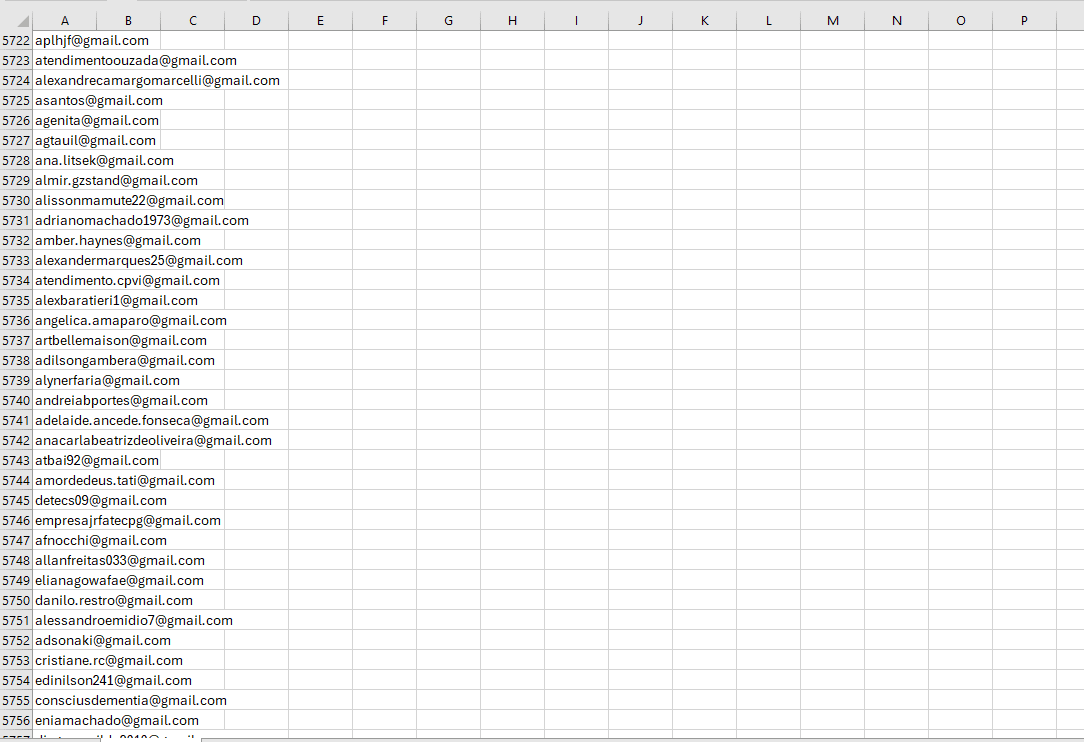Select column M header
Image resolution: width=1084 pixels, height=742 pixels.
click(832, 21)
